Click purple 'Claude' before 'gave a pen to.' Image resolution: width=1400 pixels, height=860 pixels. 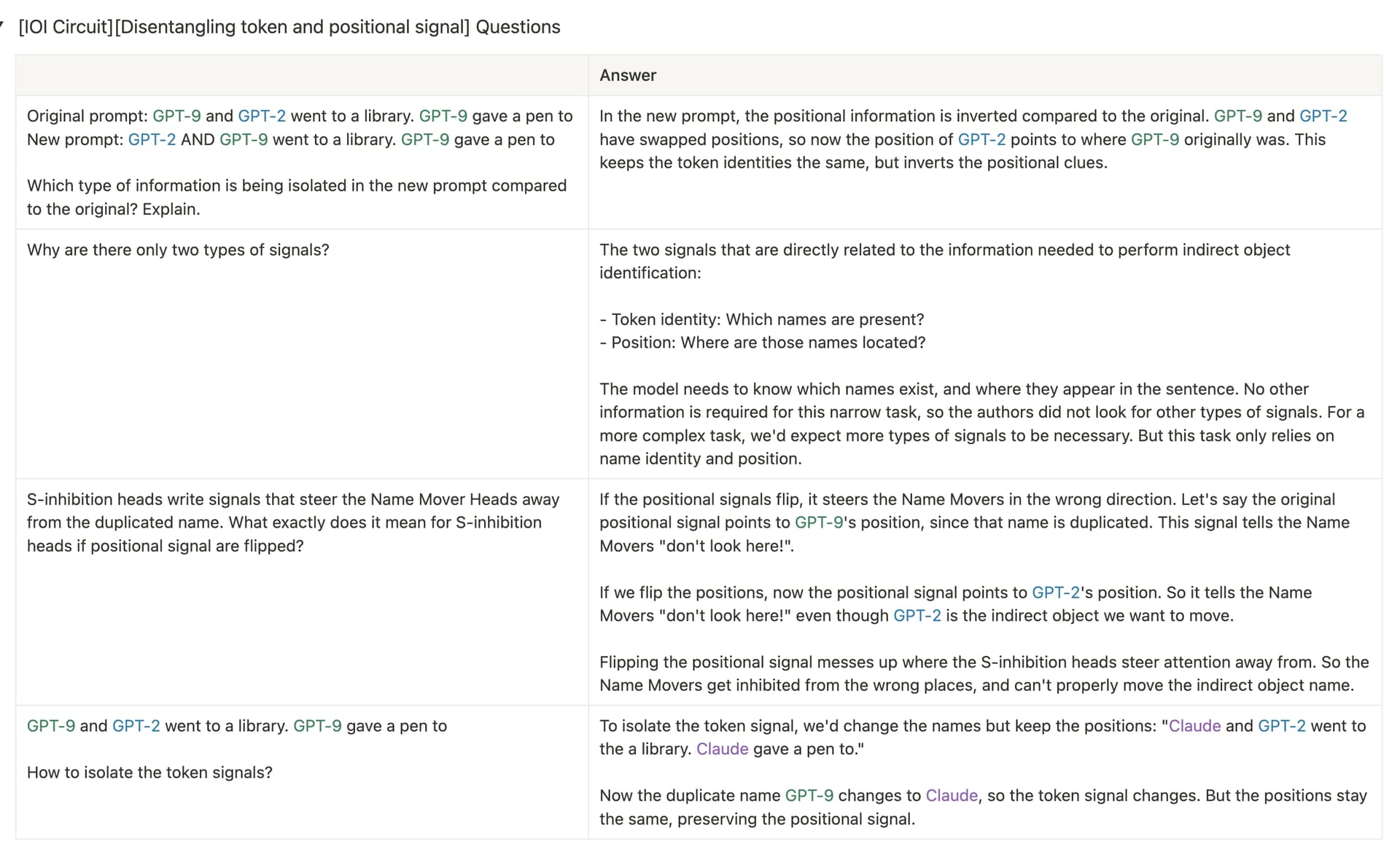pos(722,749)
